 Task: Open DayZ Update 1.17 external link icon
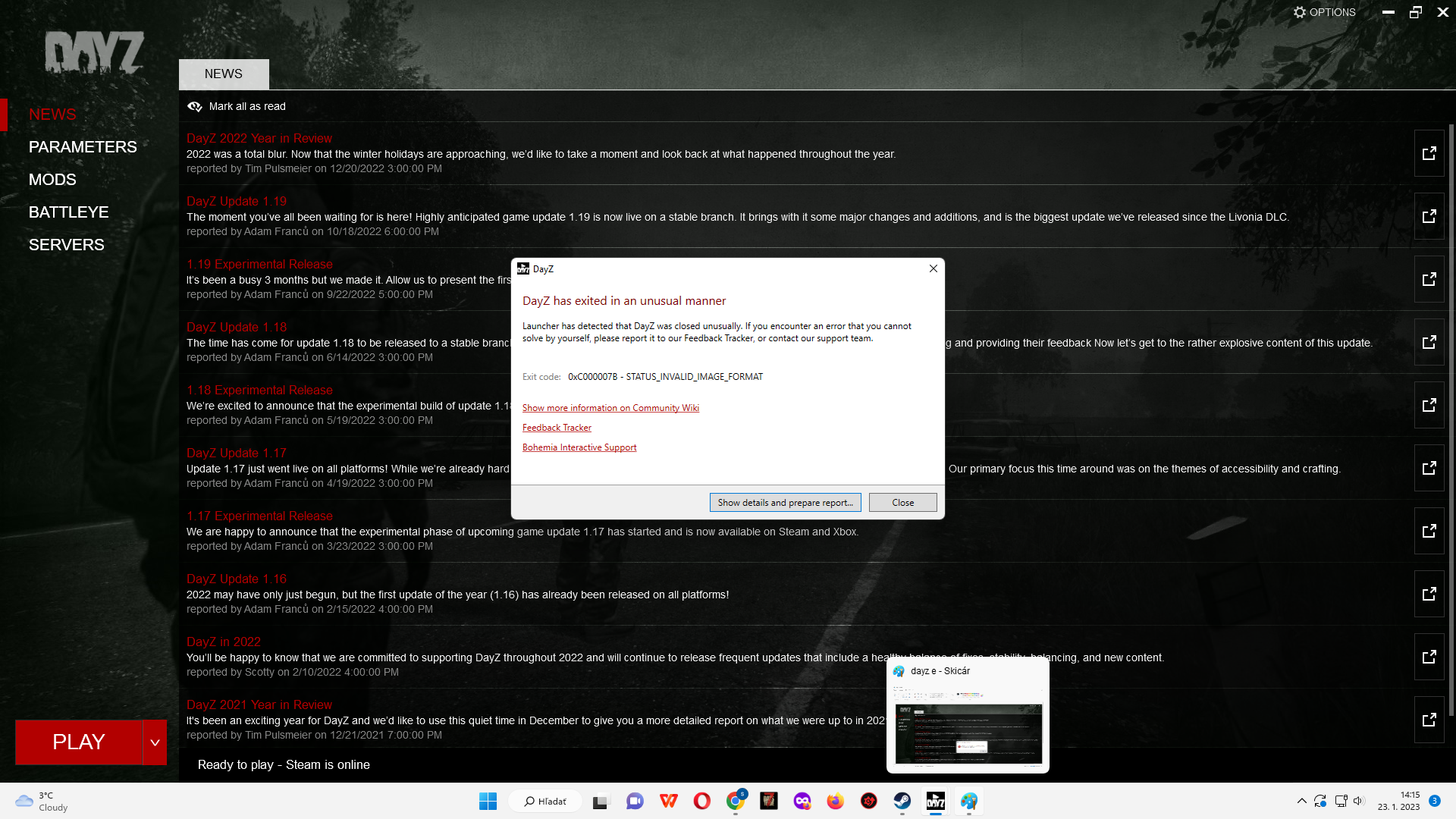click(x=1429, y=468)
